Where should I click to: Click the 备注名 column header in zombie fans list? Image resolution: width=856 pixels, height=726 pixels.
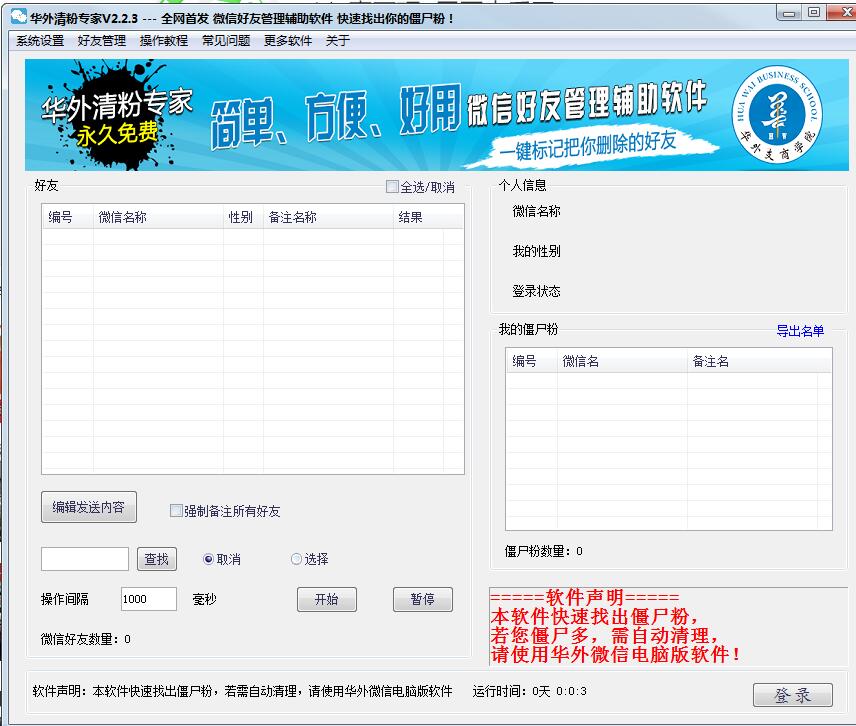pos(752,361)
